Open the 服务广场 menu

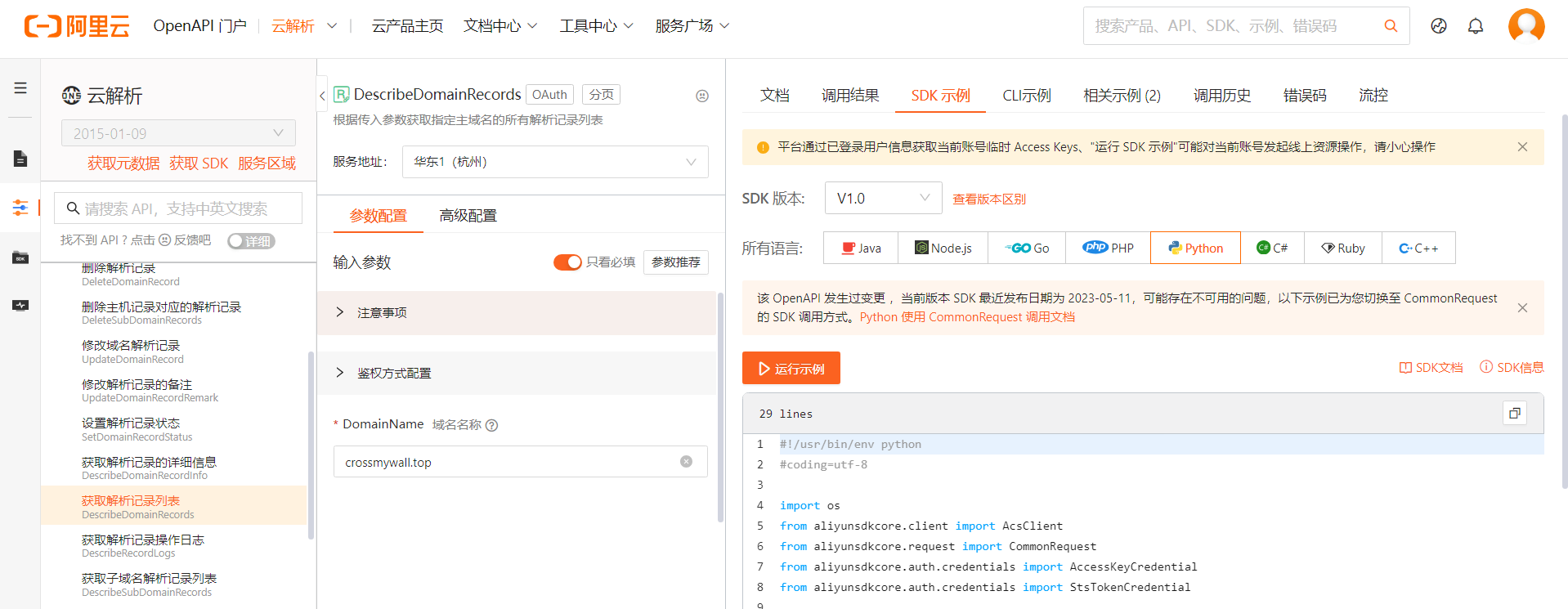point(692,26)
